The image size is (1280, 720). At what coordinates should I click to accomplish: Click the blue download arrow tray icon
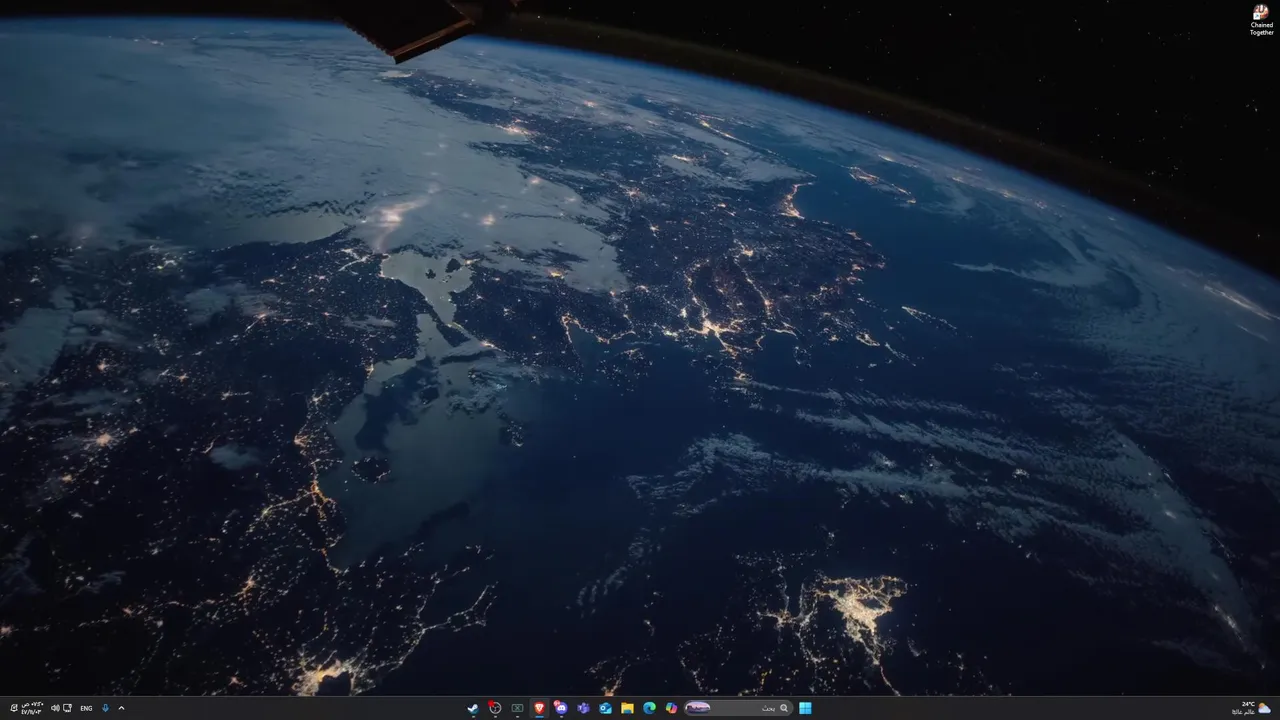[105, 708]
